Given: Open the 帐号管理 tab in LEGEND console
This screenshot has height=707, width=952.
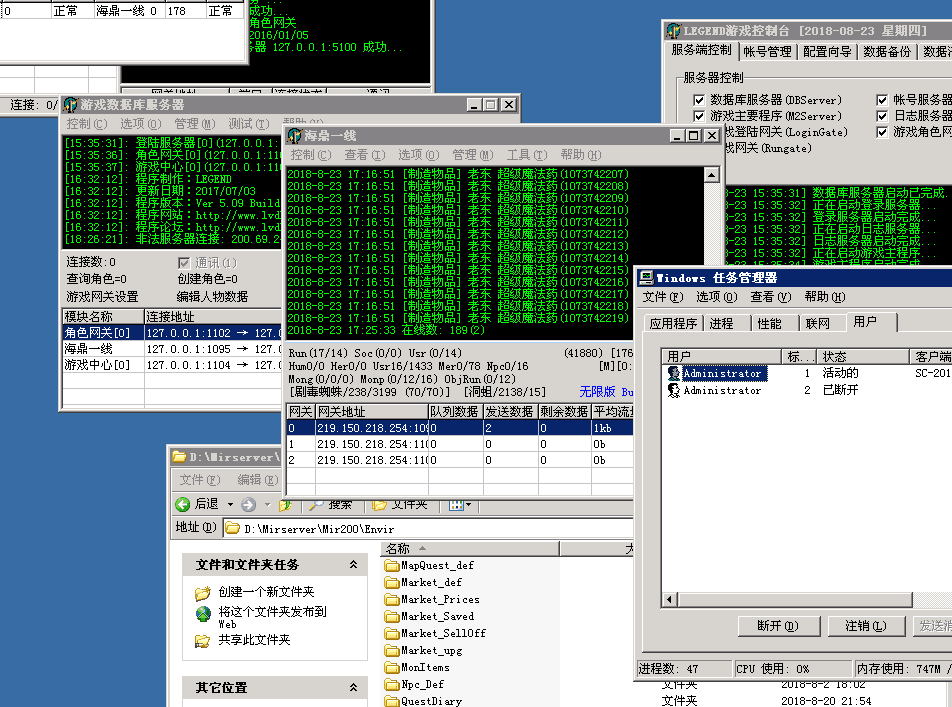Looking at the screenshot, I should [x=767, y=52].
